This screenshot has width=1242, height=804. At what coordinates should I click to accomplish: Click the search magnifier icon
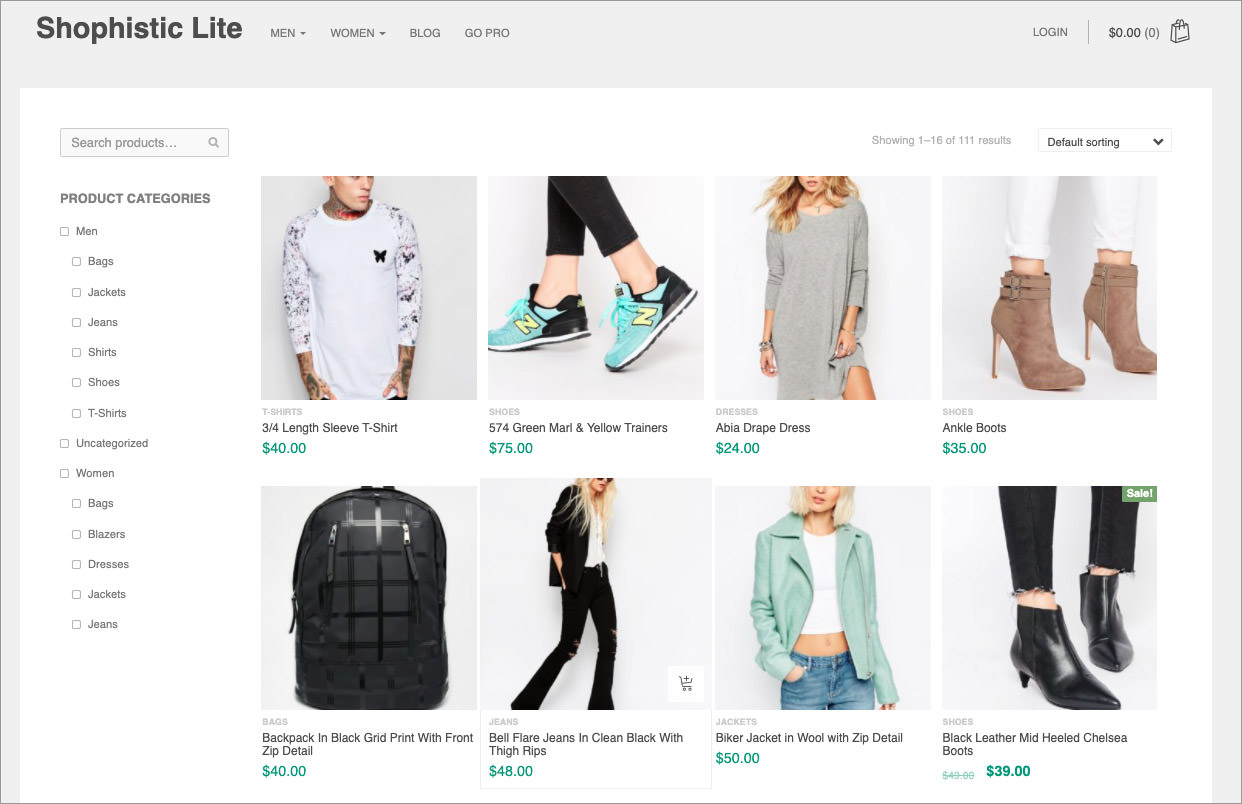(213, 142)
